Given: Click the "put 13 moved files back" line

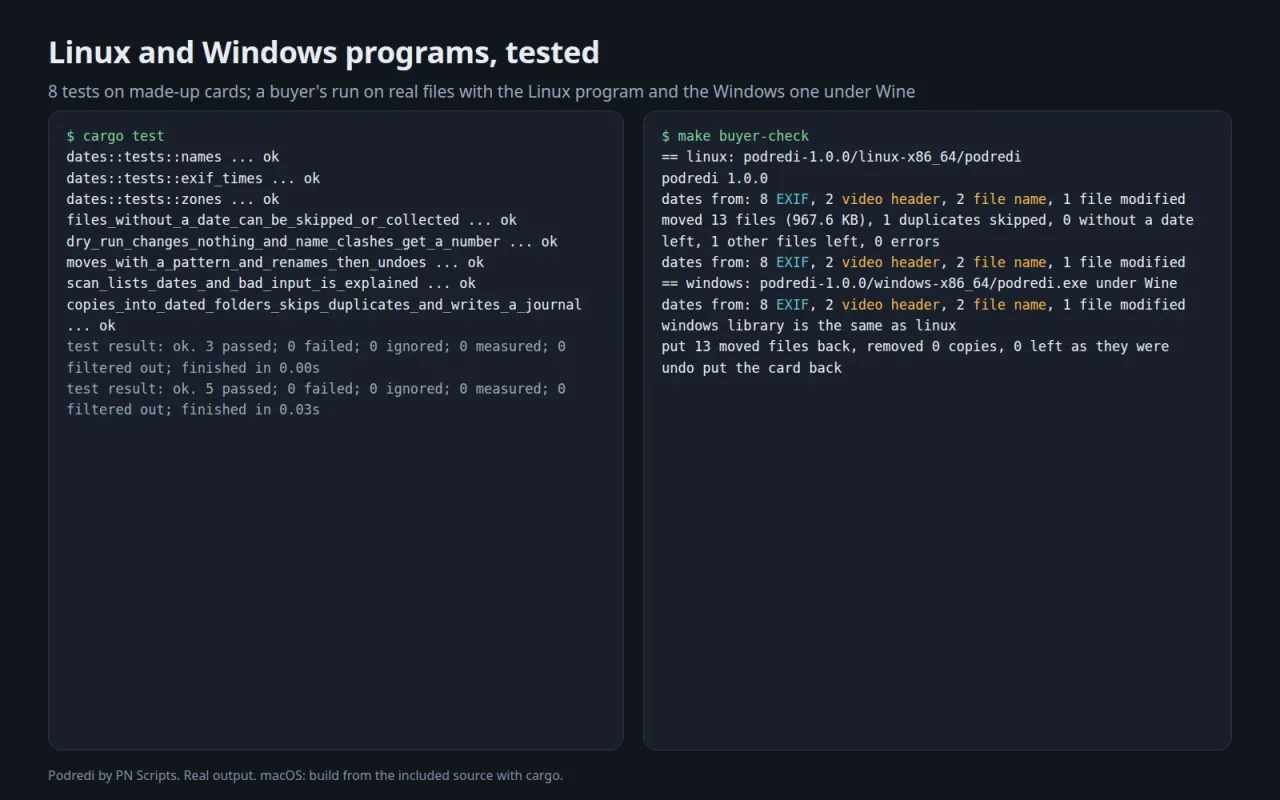Looking at the screenshot, I should coord(915,346).
